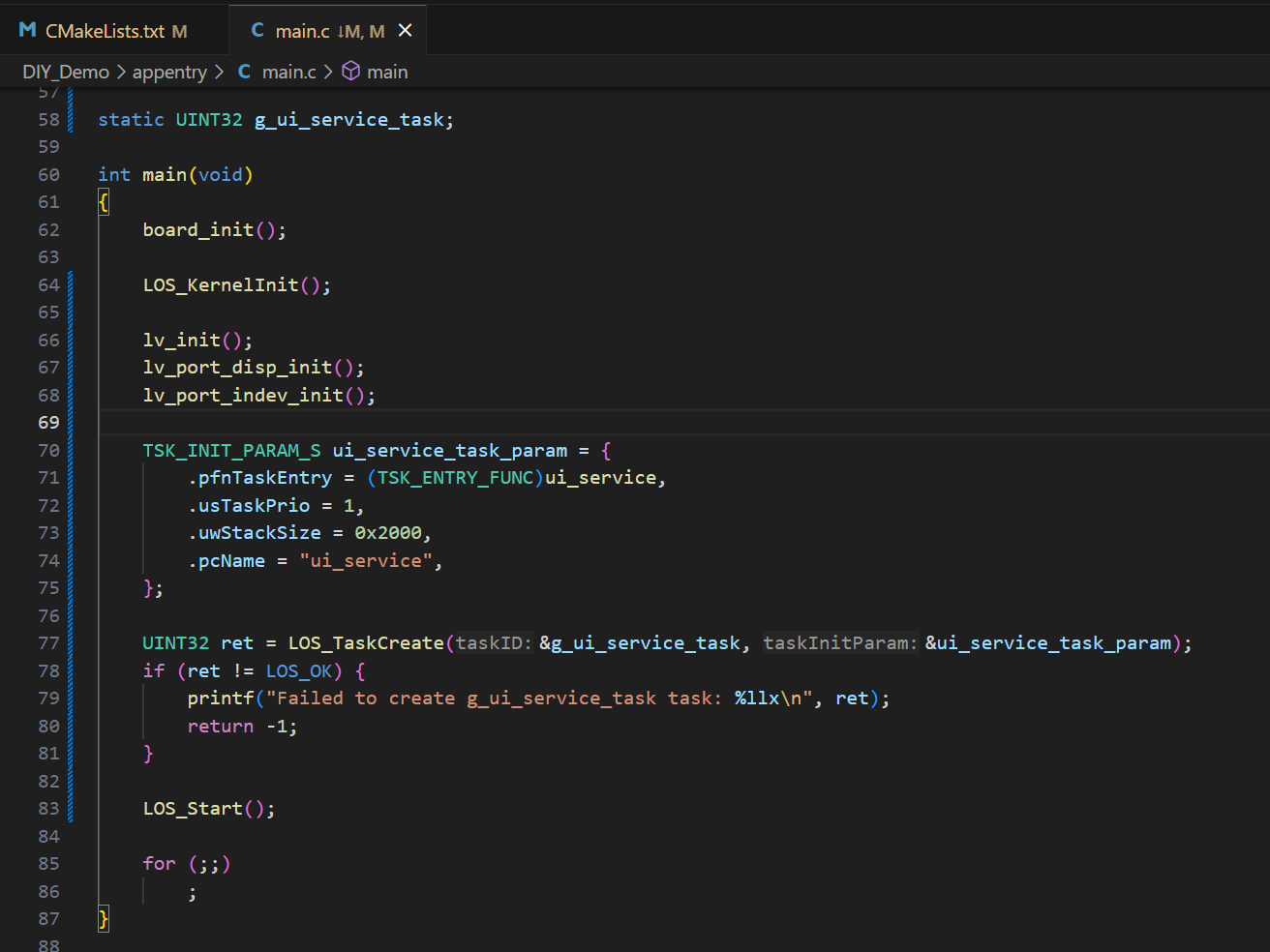Viewport: 1270px width, 952px height.
Task: Click 'ui_service_task_param' declaration on line 70
Action: click(x=450, y=451)
